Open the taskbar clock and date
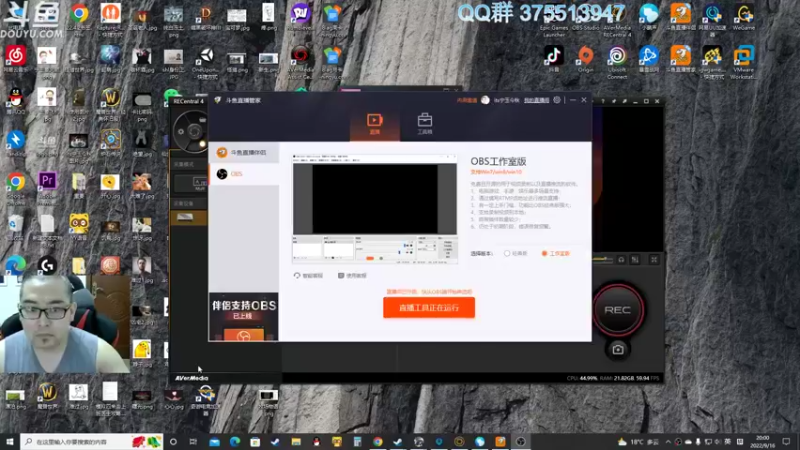Image resolution: width=800 pixels, height=450 pixels. (x=763, y=441)
